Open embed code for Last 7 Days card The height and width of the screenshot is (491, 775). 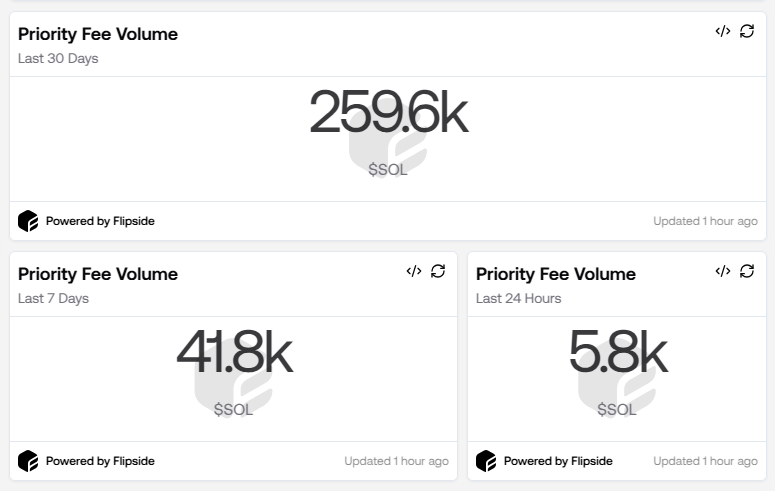(413, 271)
